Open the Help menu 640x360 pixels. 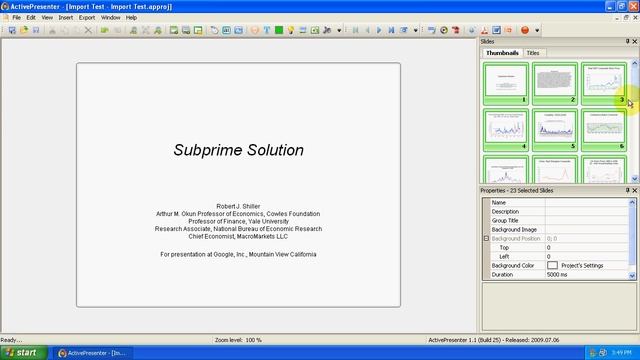pos(131,18)
